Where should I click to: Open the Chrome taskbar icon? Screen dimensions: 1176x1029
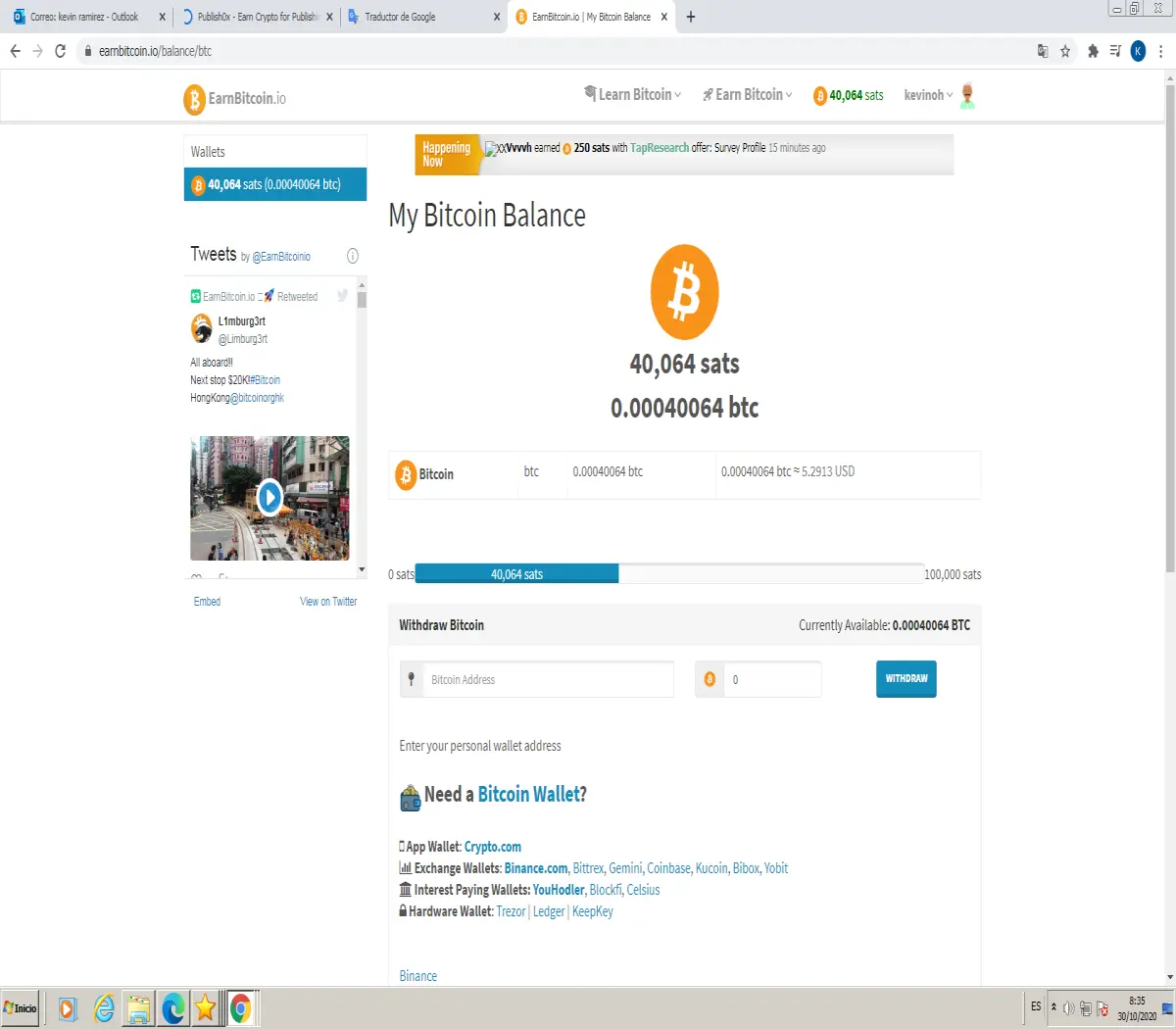pyautogui.click(x=241, y=1008)
